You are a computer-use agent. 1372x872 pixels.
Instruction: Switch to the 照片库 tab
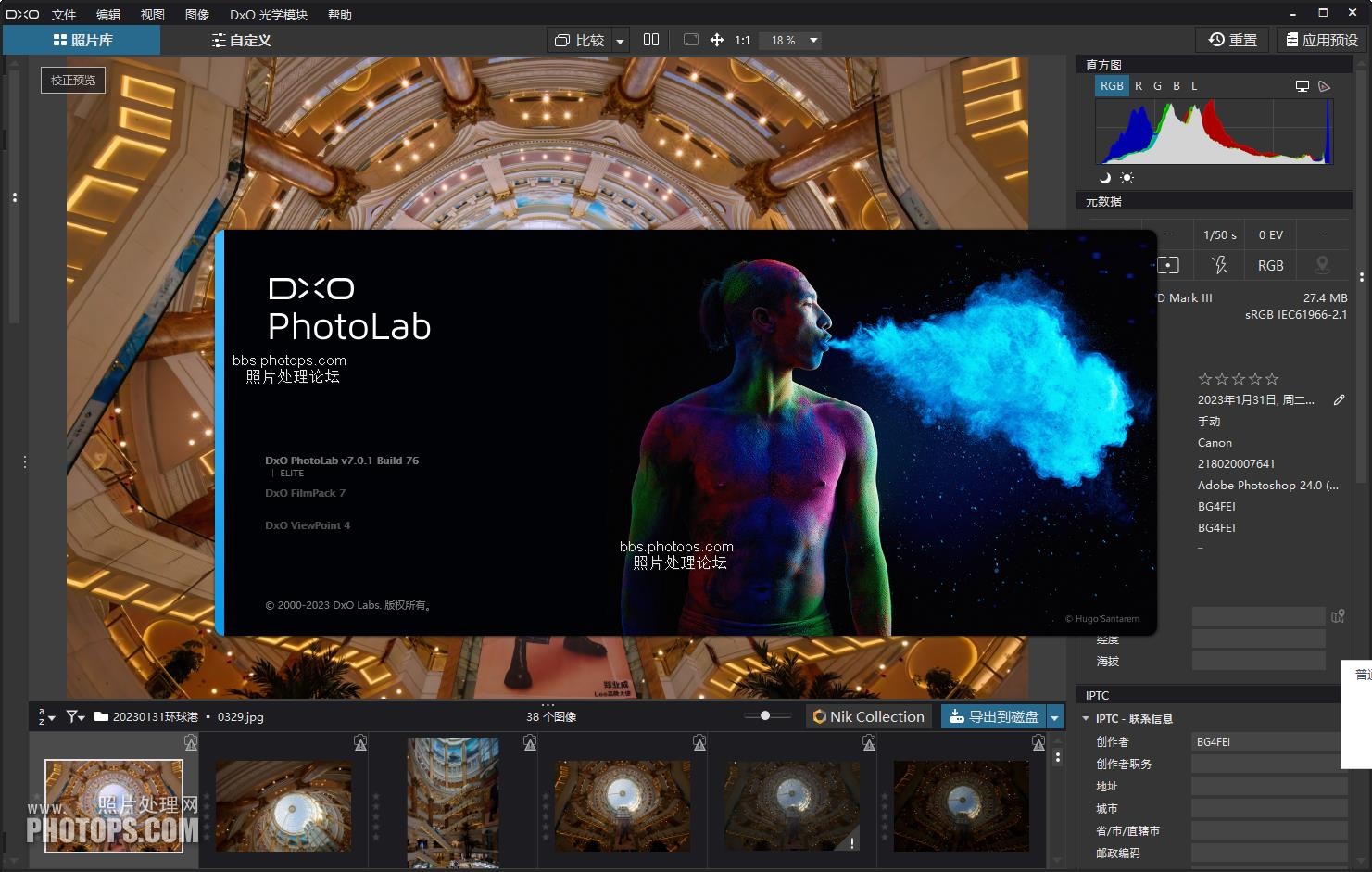click(x=82, y=40)
